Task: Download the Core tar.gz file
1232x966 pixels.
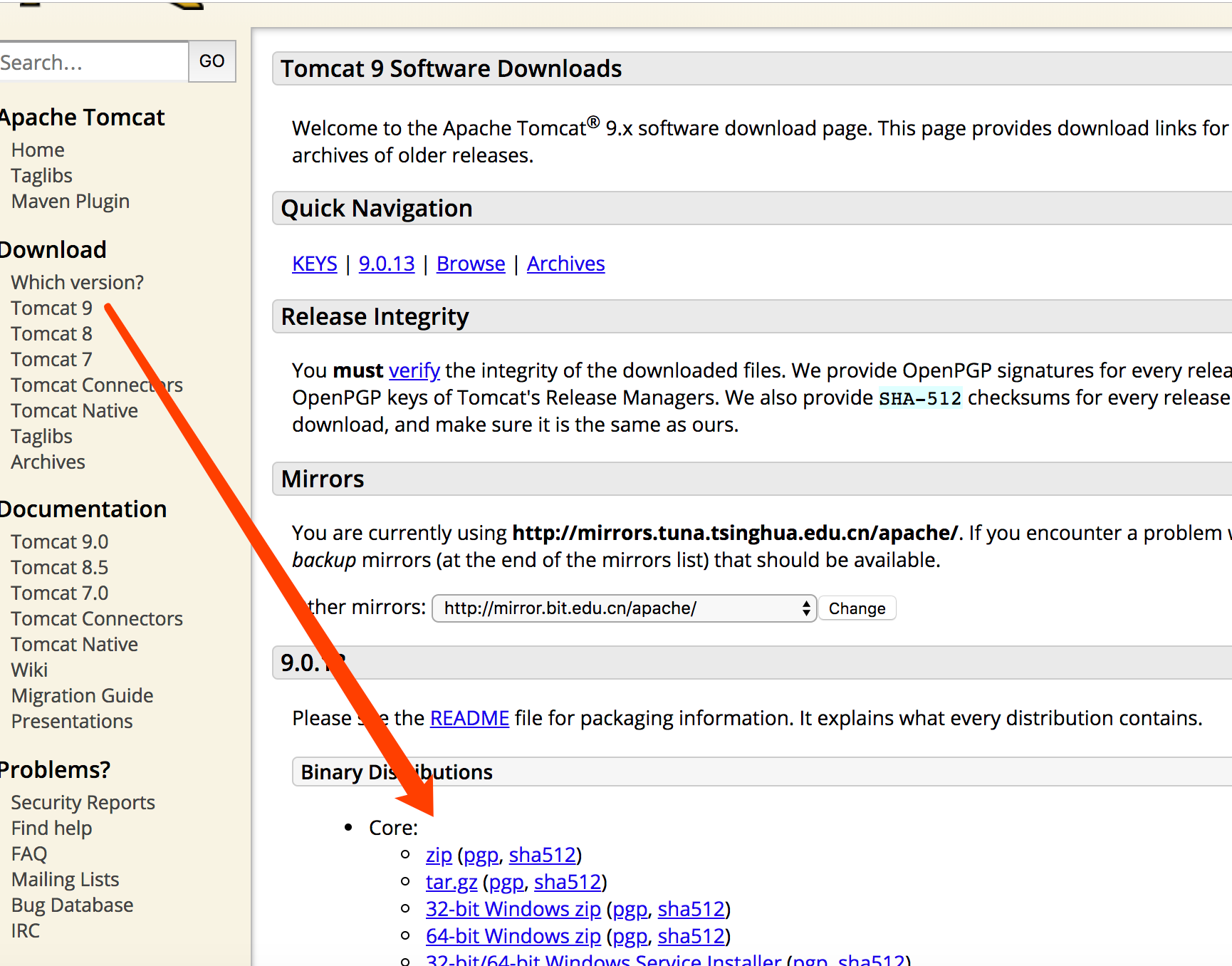Action: 451,883
